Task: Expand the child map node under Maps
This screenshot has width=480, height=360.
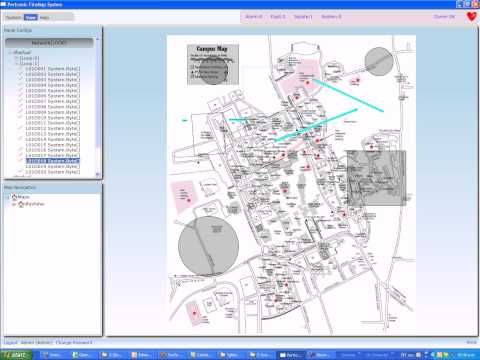Action: 14,204
